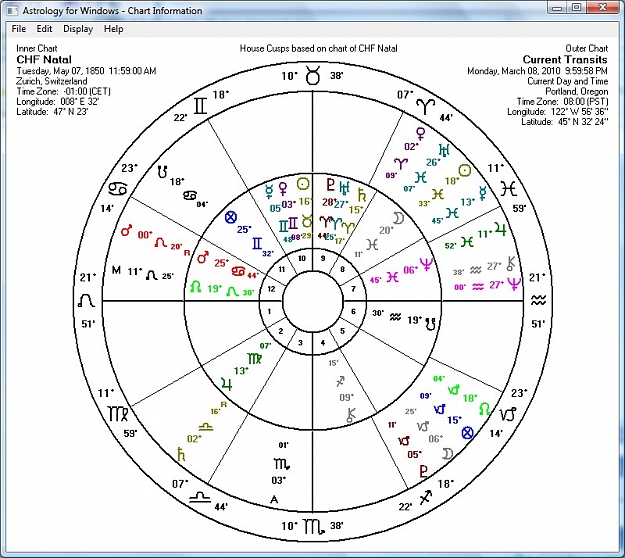The image size is (625, 558).
Task: Select magenta transit Neptune glyph at 27° Aquarius
Action: (x=514, y=284)
